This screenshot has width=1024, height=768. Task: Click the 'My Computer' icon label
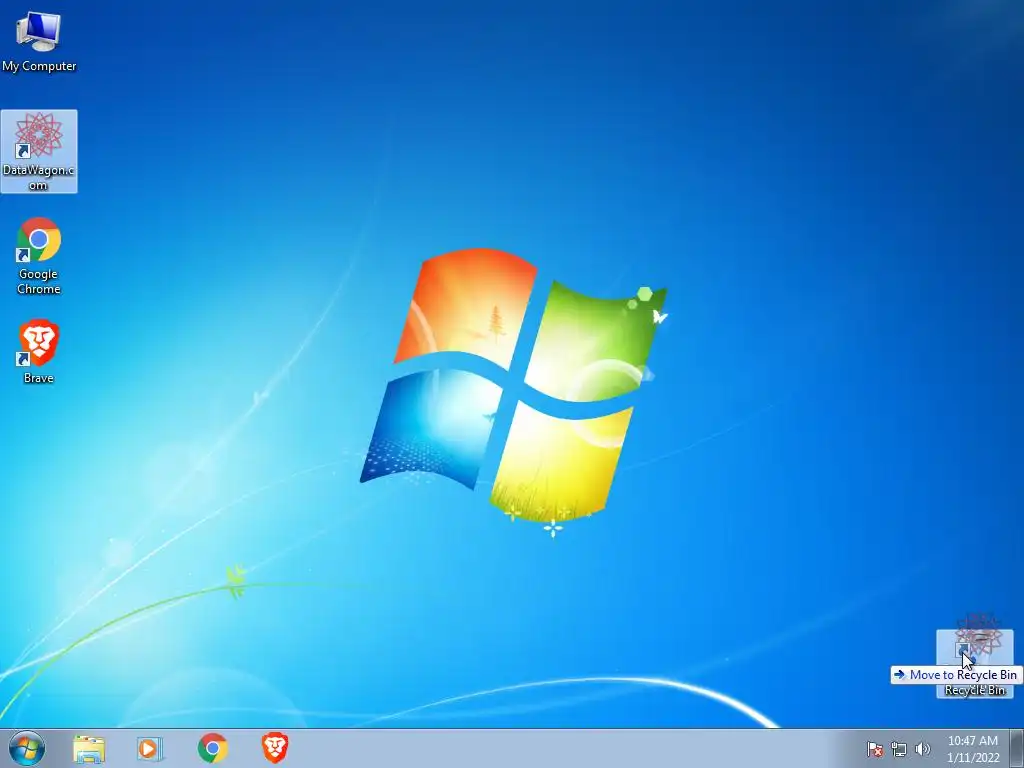[39, 66]
